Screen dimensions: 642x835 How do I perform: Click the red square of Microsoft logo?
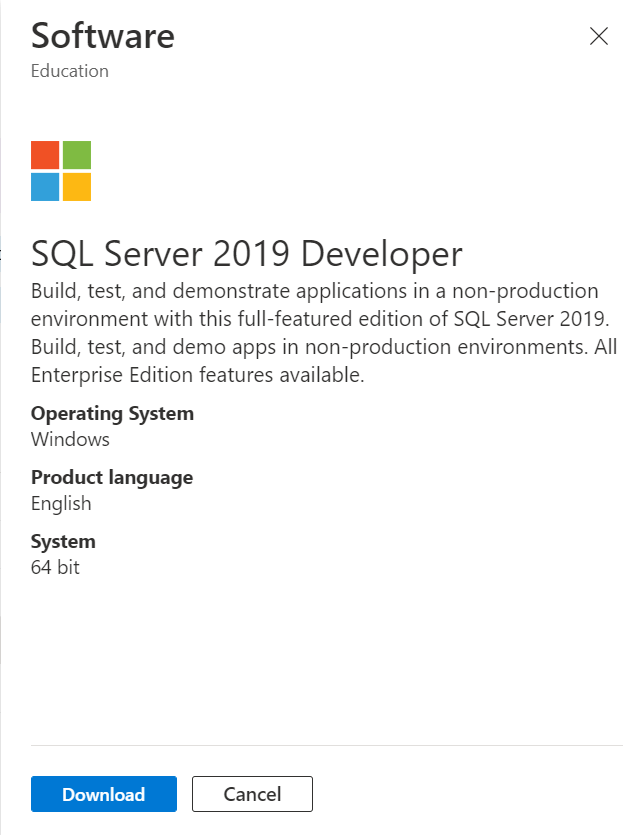(45, 155)
